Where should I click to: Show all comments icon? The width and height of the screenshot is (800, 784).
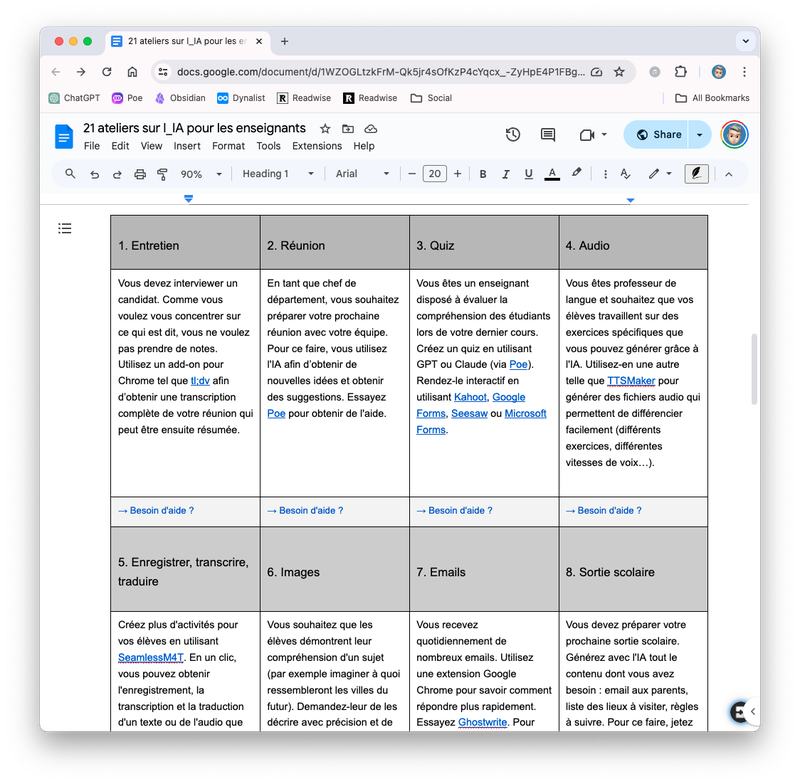[548, 135]
